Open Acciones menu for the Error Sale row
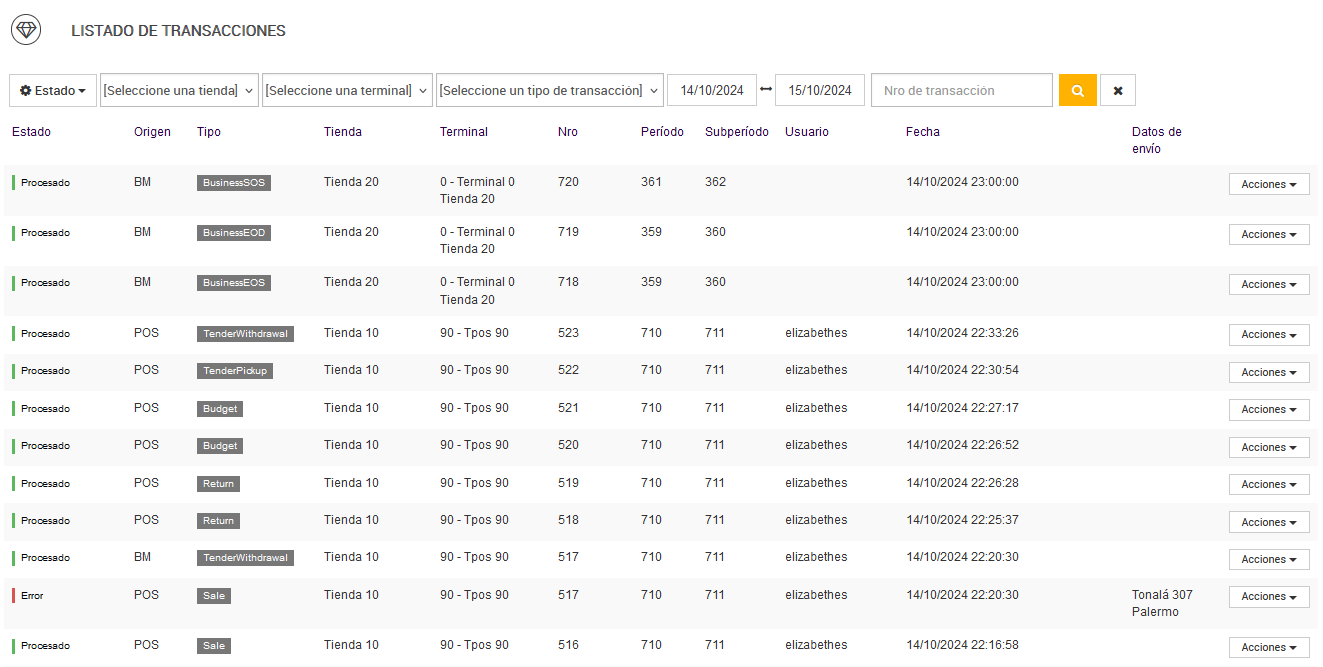Screen dimensions: 1323x667 click(1268, 596)
